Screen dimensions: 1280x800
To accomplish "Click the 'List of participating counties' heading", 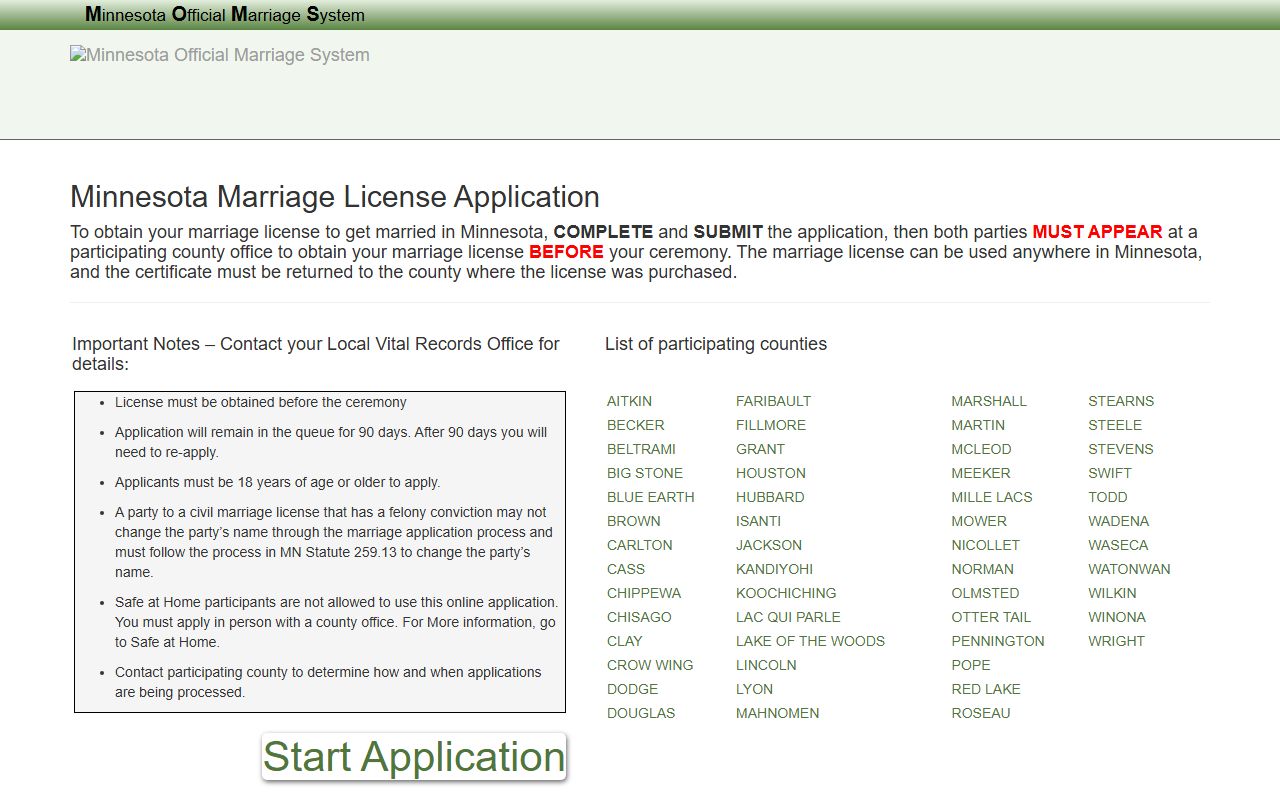I will coord(716,344).
